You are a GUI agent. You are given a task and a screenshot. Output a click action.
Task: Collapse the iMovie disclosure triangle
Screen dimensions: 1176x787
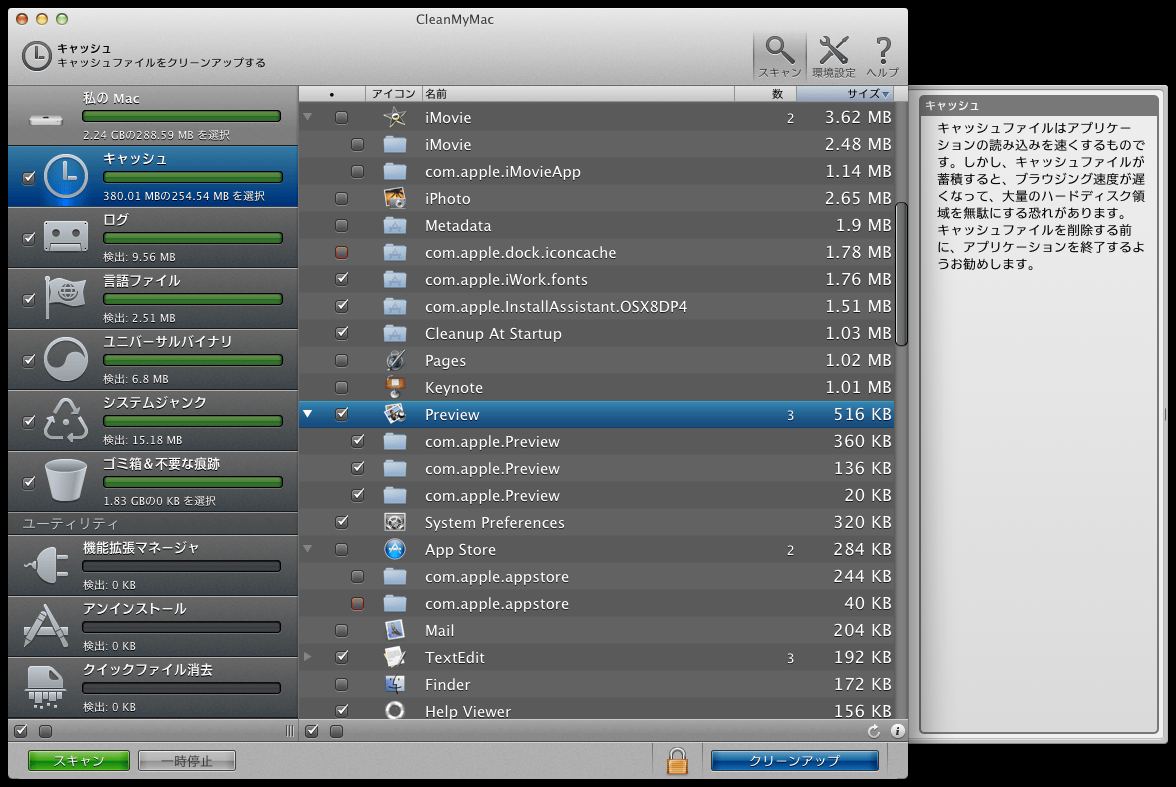click(x=308, y=117)
